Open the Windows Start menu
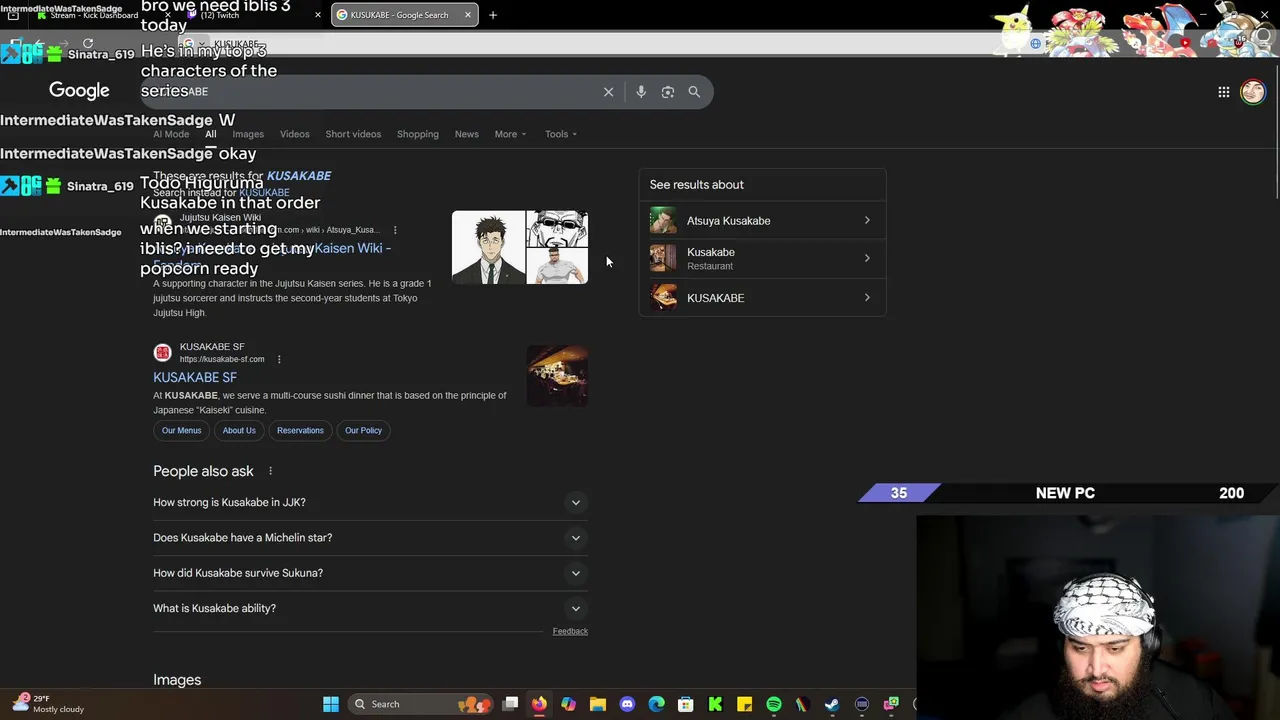The image size is (1280, 720). pos(331,704)
